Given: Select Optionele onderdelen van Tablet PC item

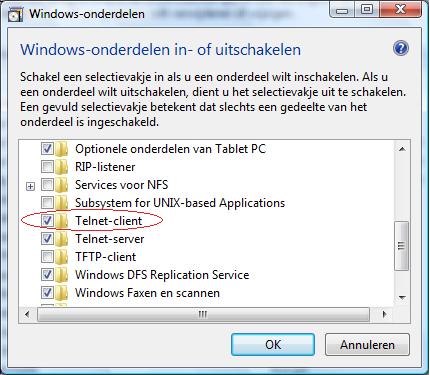Looking at the screenshot, I should coord(170,149).
